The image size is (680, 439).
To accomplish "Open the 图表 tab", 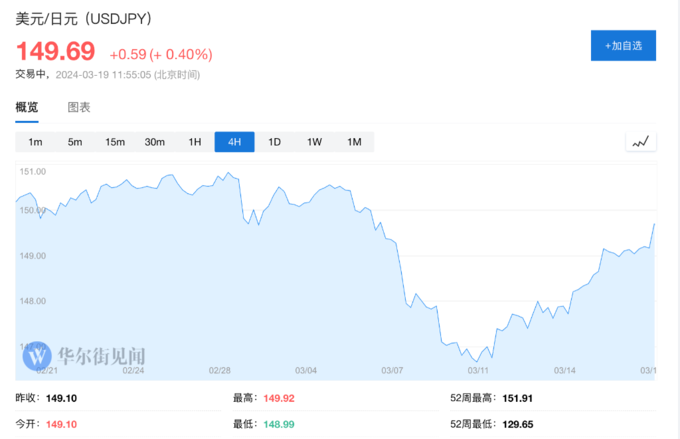I will (79, 107).
